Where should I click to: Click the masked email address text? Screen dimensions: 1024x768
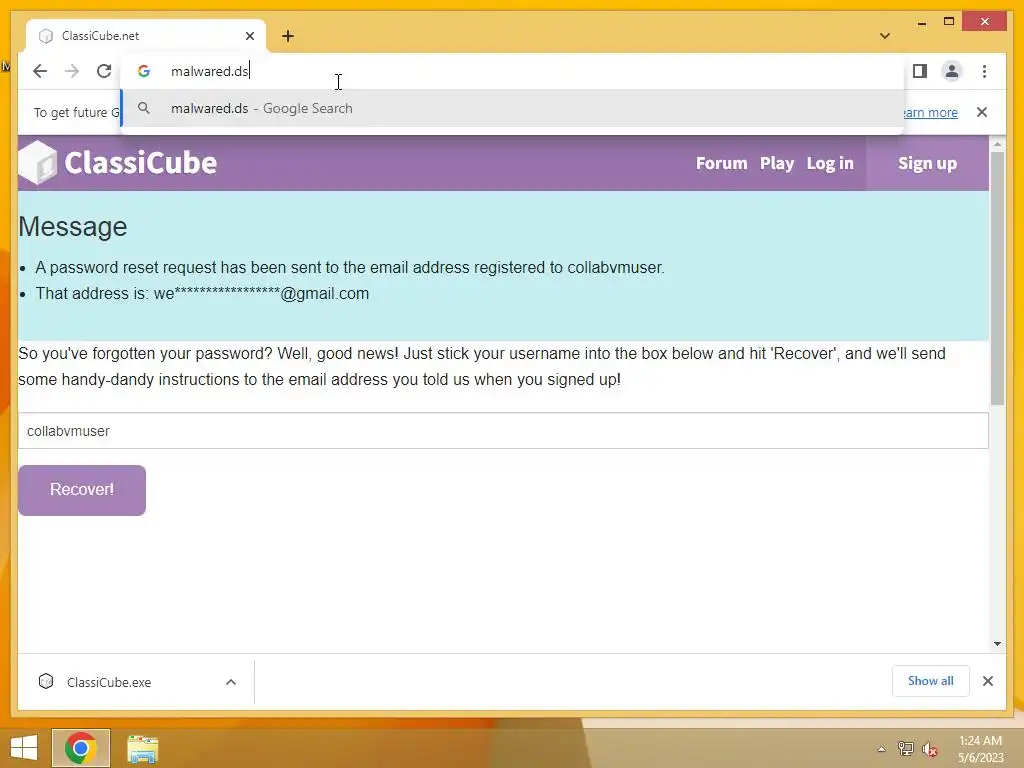261,293
